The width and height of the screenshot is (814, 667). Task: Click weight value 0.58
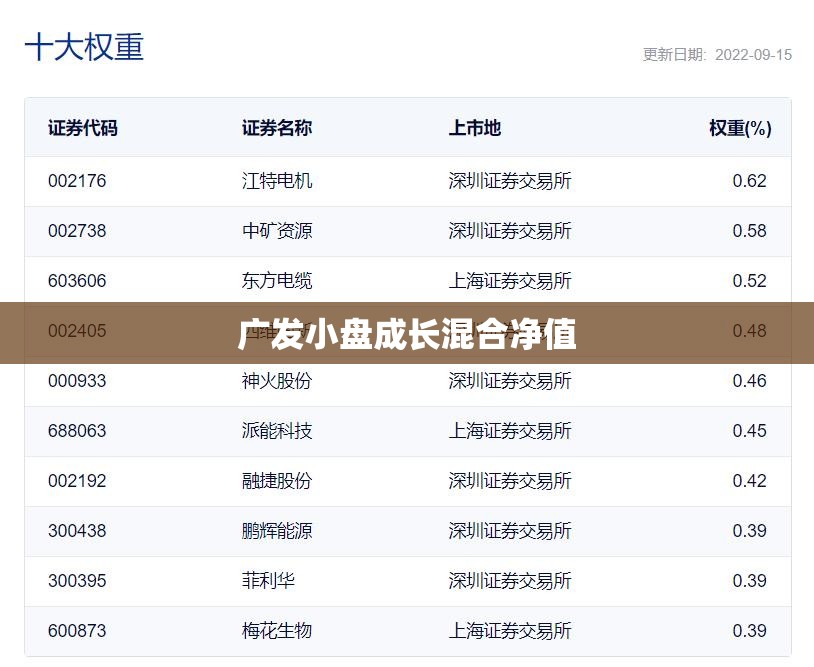click(x=749, y=231)
